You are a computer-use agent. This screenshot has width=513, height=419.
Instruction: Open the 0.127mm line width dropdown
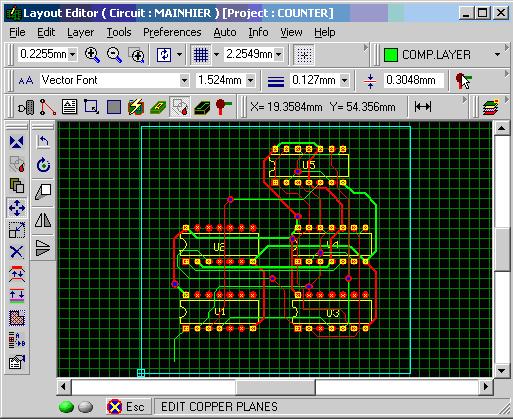345,80
